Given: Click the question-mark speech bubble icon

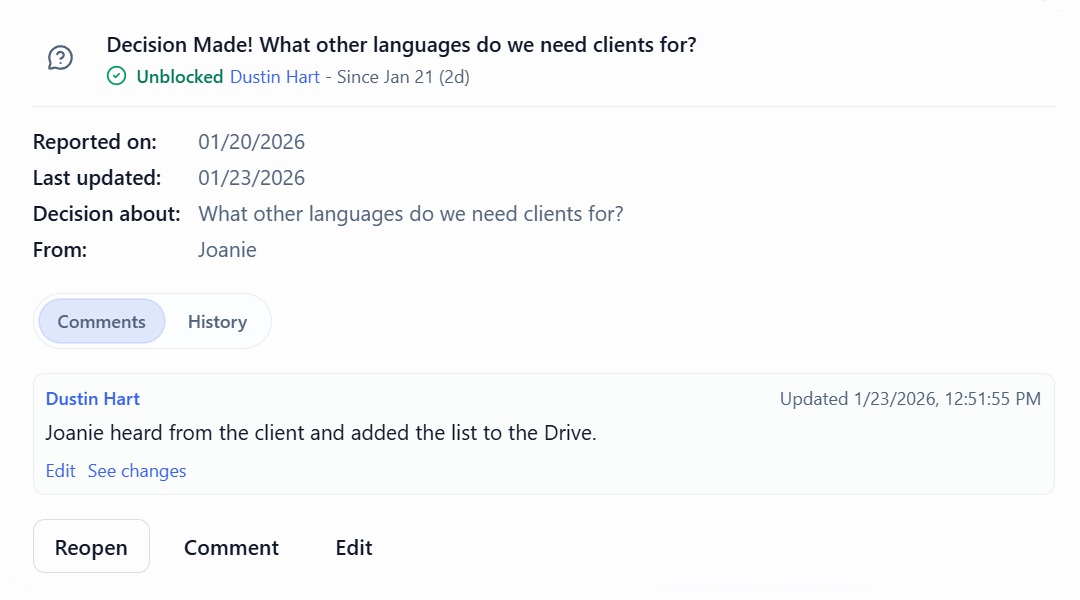Looking at the screenshot, I should tap(60, 58).
